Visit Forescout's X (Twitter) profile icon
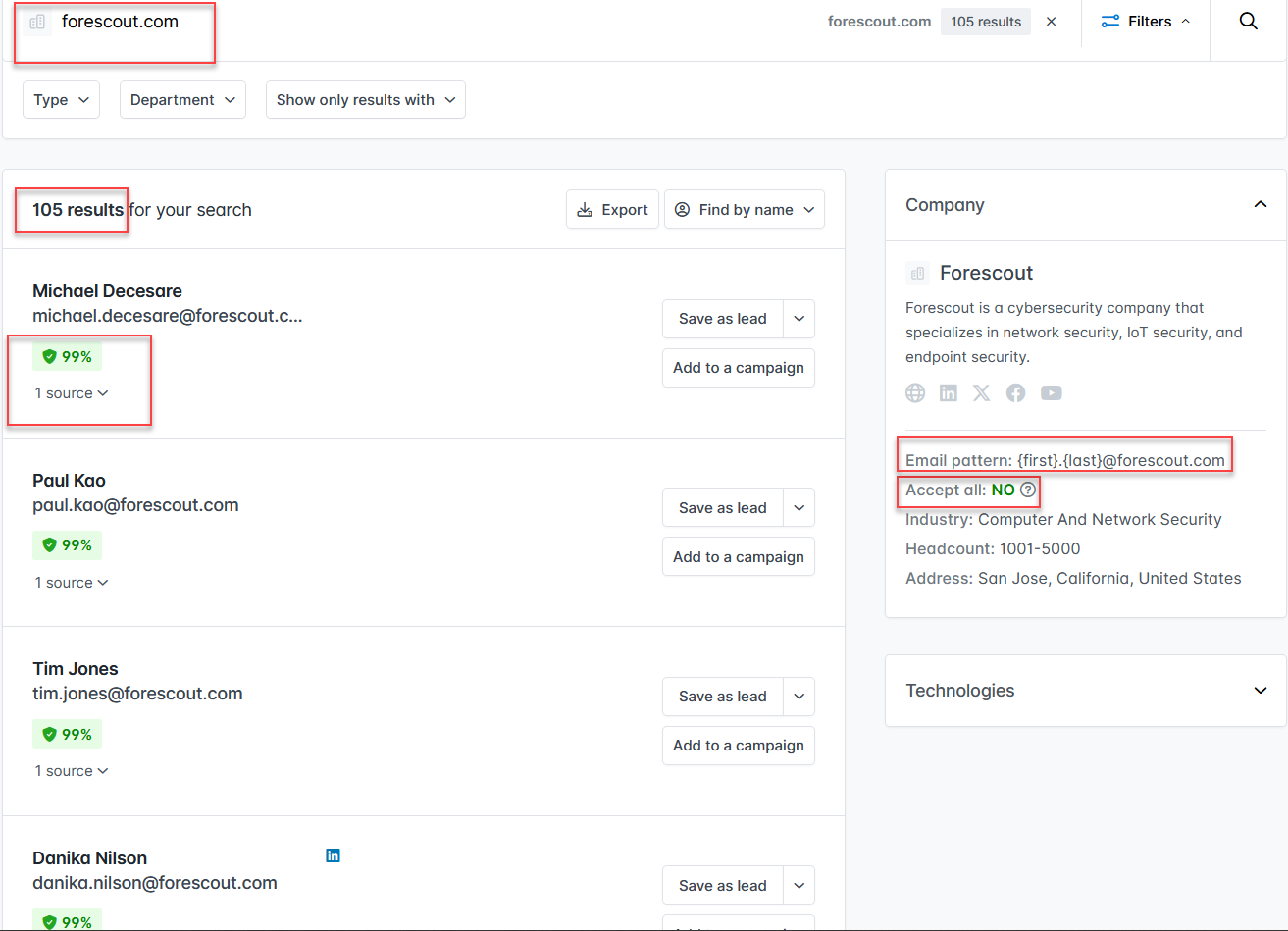Viewport: 1288px width, 931px height. click(981, 393)
